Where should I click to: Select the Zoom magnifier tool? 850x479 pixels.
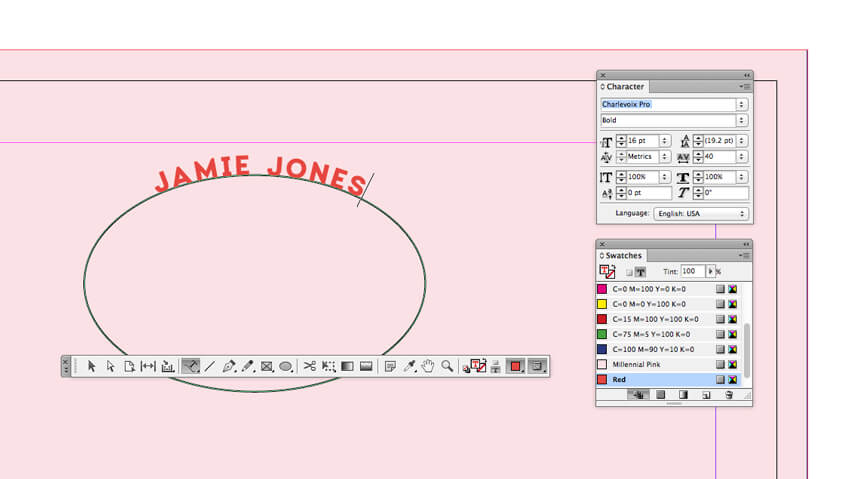[447, 366]
